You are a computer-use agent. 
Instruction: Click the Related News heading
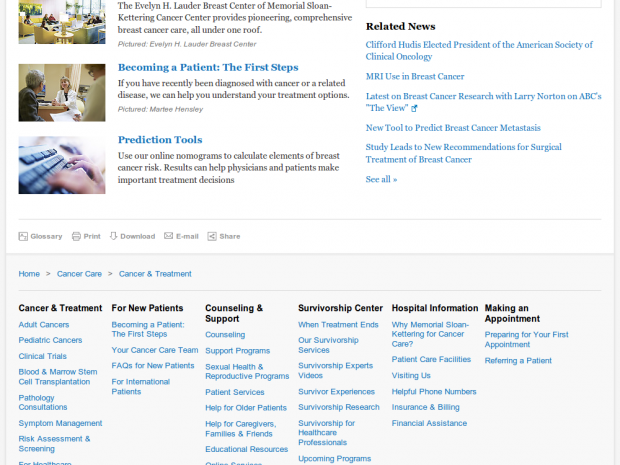[401, 26]
